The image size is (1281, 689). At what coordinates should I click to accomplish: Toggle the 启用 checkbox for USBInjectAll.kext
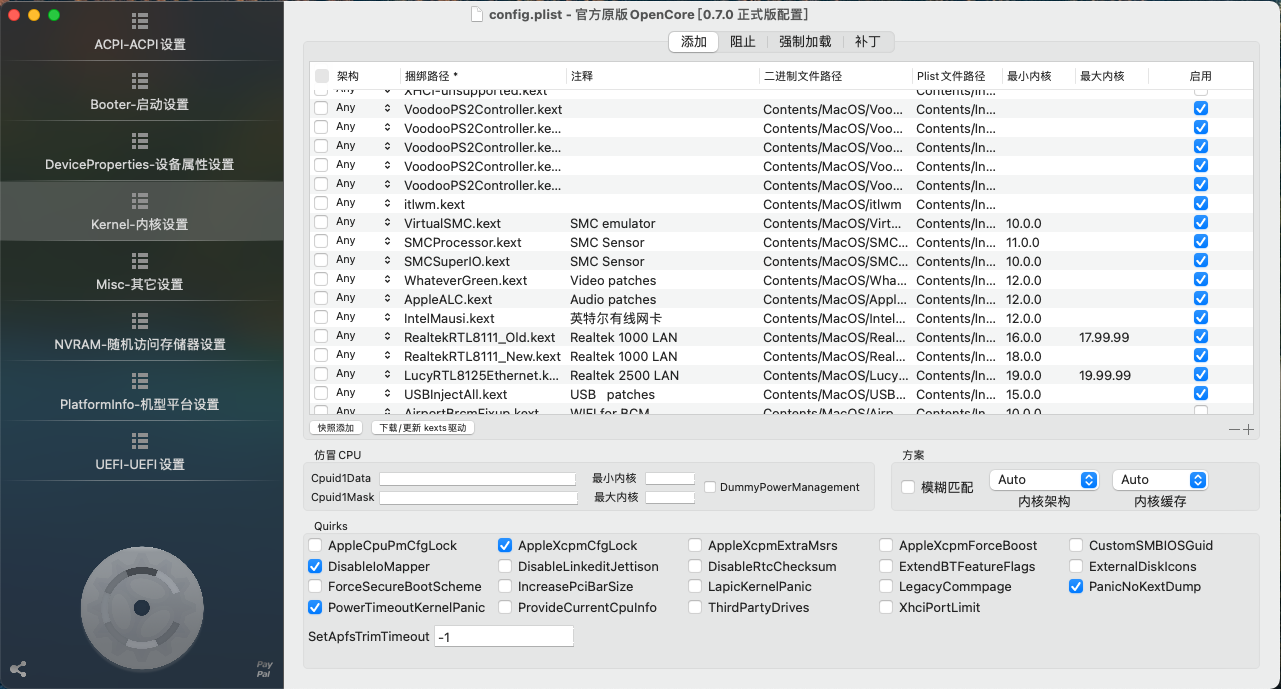point(1201,394)
